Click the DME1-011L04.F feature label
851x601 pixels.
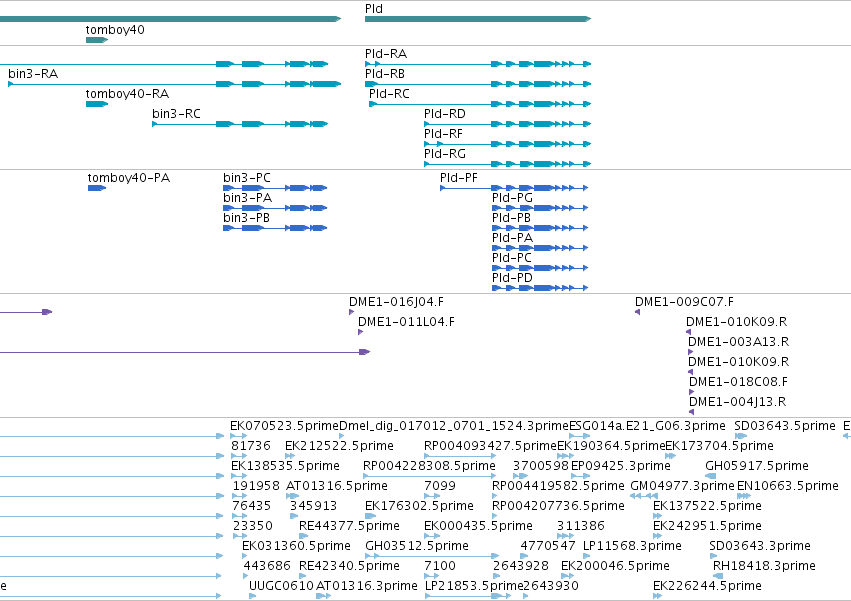(x=407, y=322)
